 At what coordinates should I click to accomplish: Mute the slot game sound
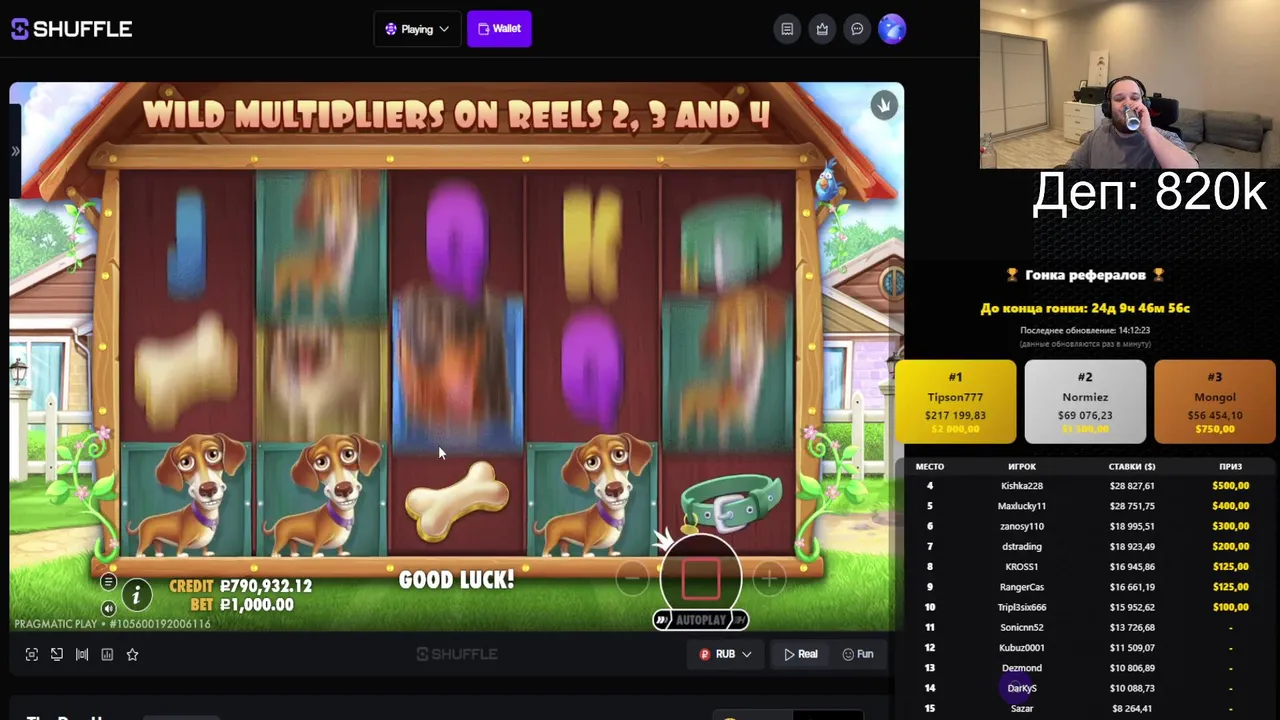tap(108, 608)
